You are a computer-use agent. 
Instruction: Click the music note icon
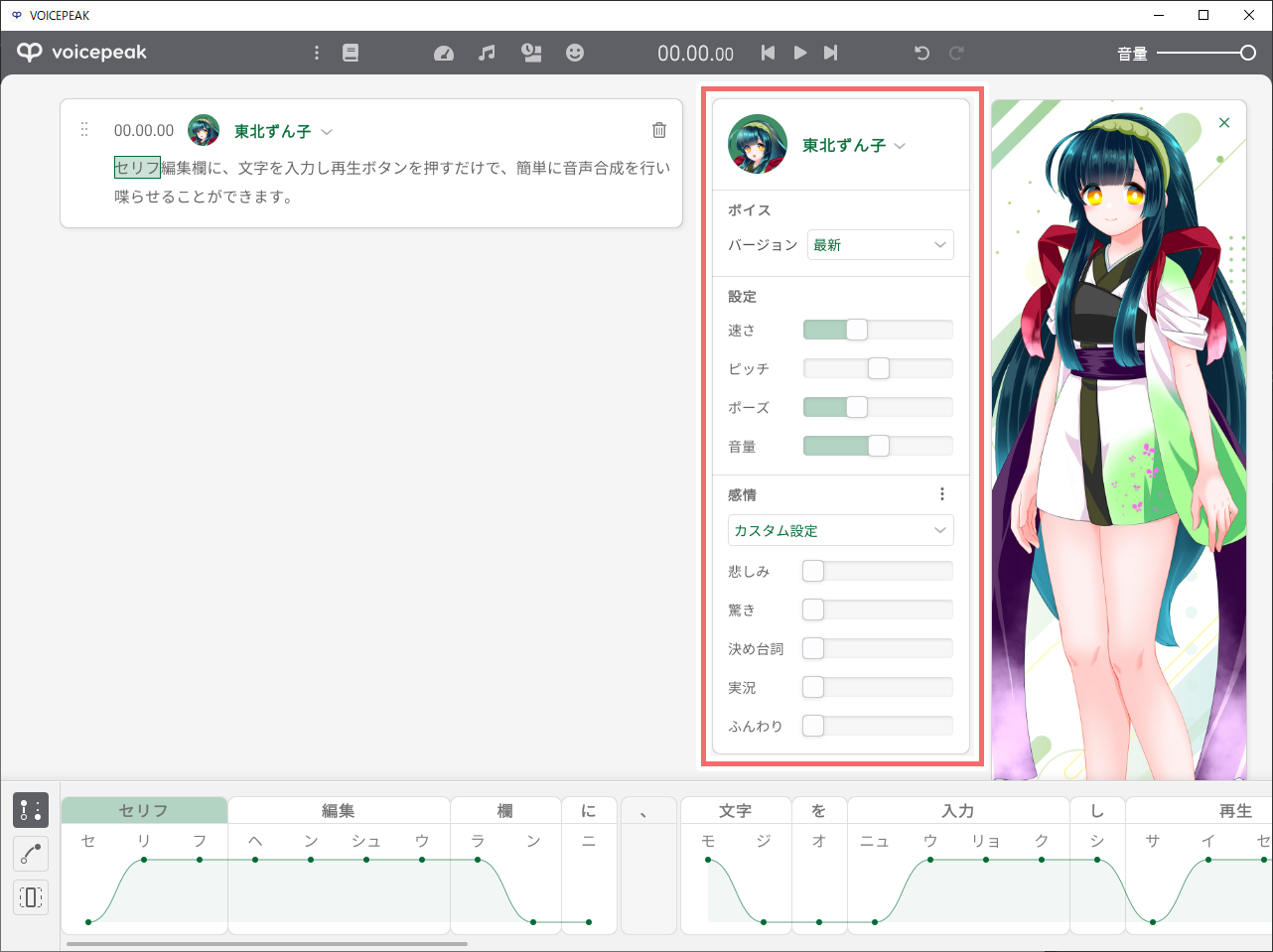[x=487, y=53]
